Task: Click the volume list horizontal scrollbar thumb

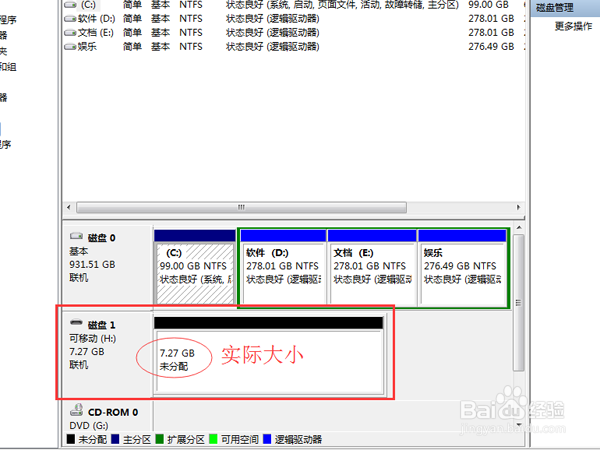Action: tap(241, 207)
